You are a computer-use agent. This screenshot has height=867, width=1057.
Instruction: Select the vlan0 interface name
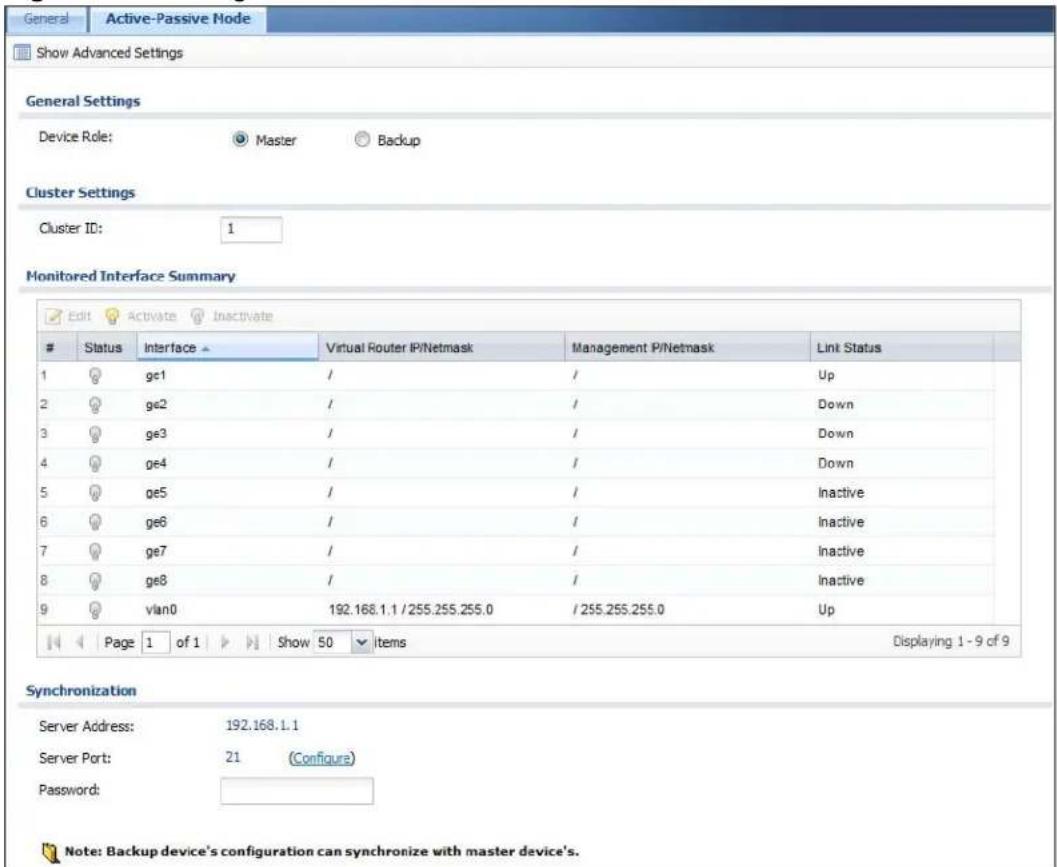pyautogui.click(x=161, y=609)
